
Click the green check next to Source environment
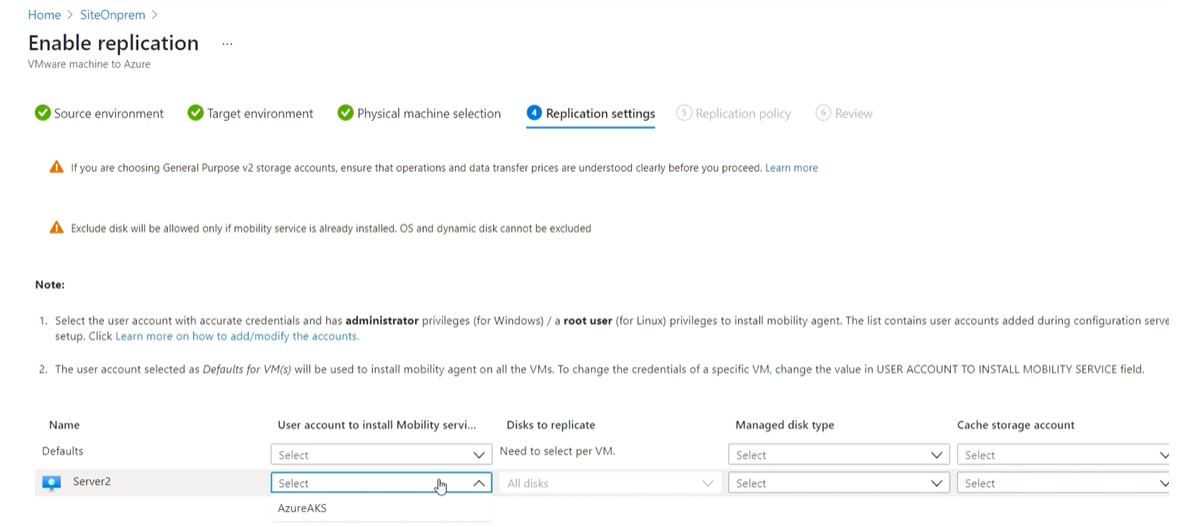[43, 113]
